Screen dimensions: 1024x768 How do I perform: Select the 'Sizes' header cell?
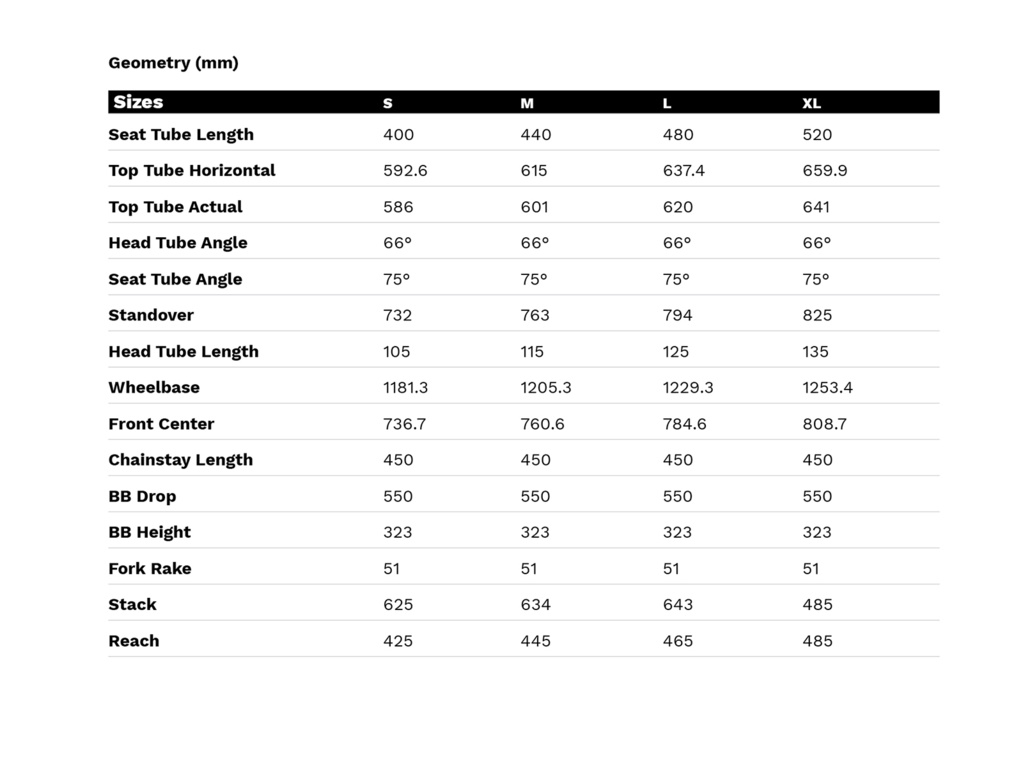pos(138,102)
